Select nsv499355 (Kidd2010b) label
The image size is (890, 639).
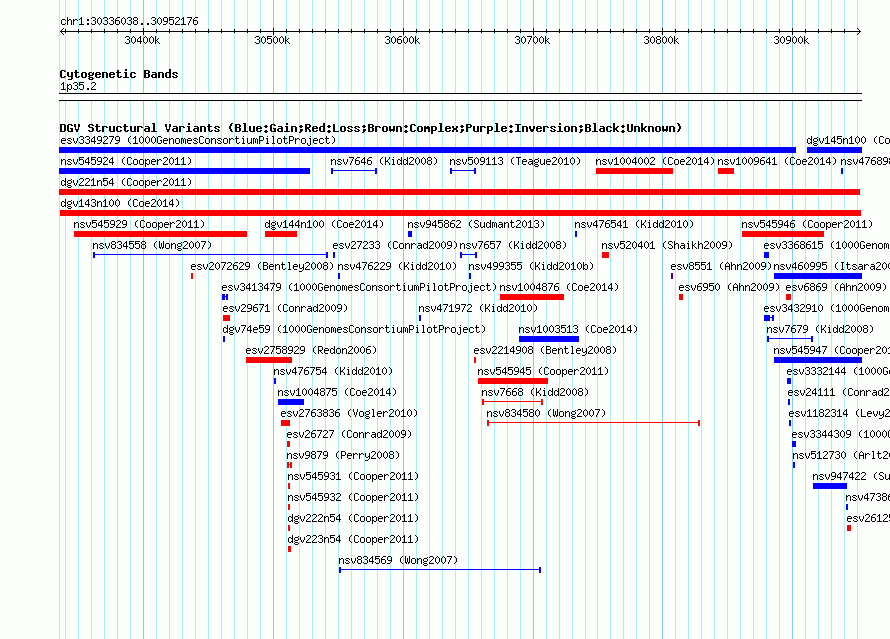click(531, 266)
